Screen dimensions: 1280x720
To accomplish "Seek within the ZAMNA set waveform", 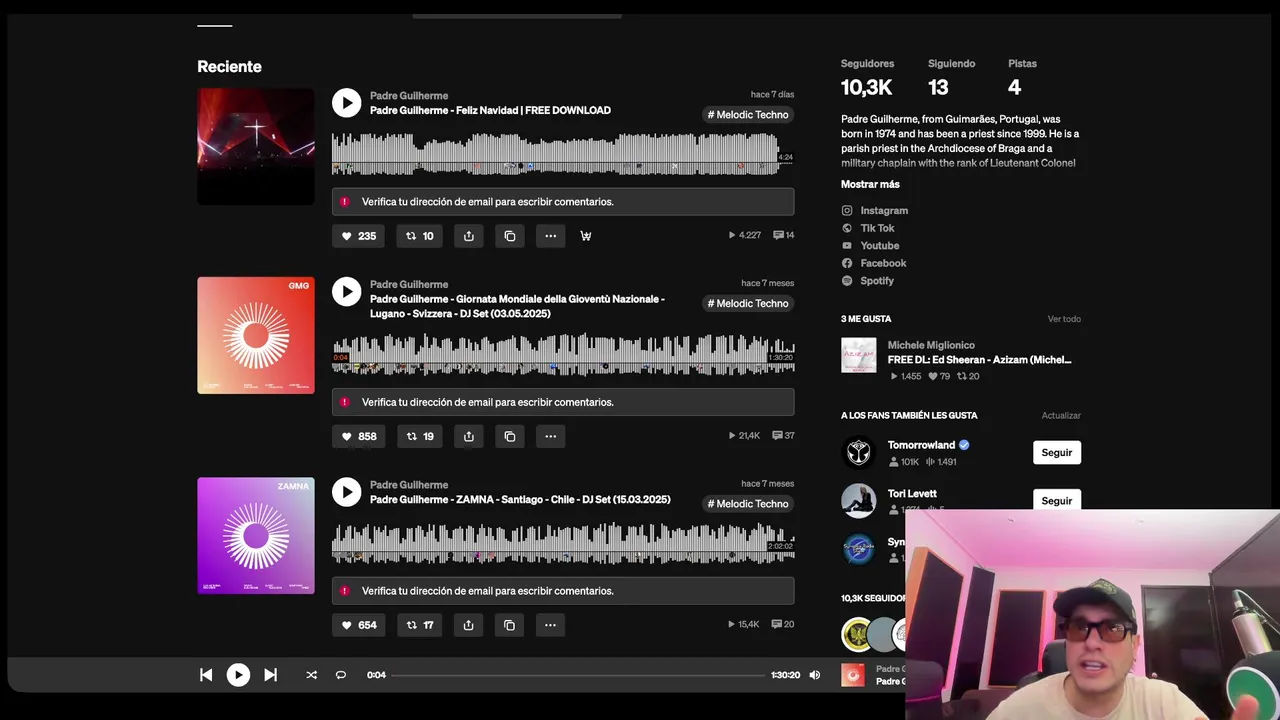I will (x=563, y=543).
